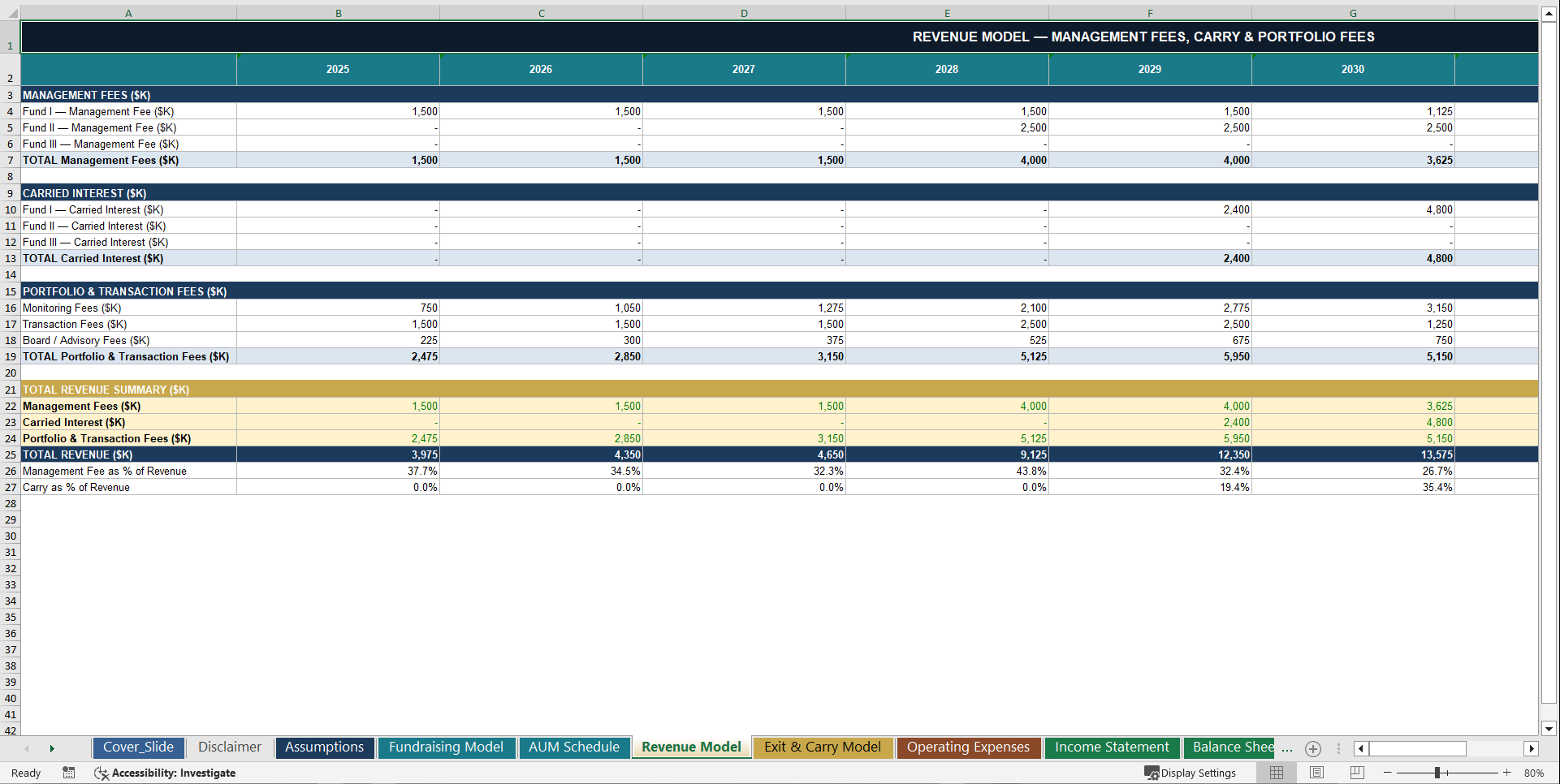Click the left sheet-tab scroll arrow
This screenshot has width=1560, height=784.
tap(28, 748)
